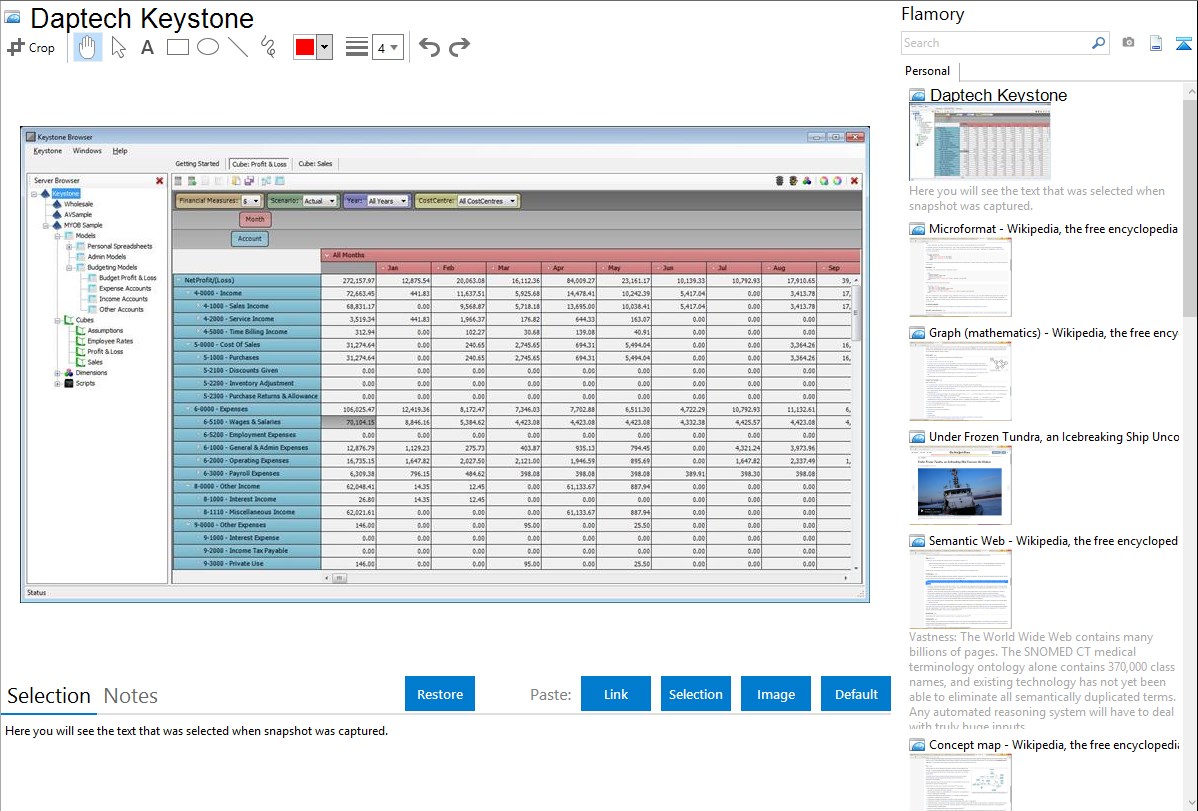Select the Personal tab in Flamory panel
The image size is (1198, 811).
click(x=928, y=71)
